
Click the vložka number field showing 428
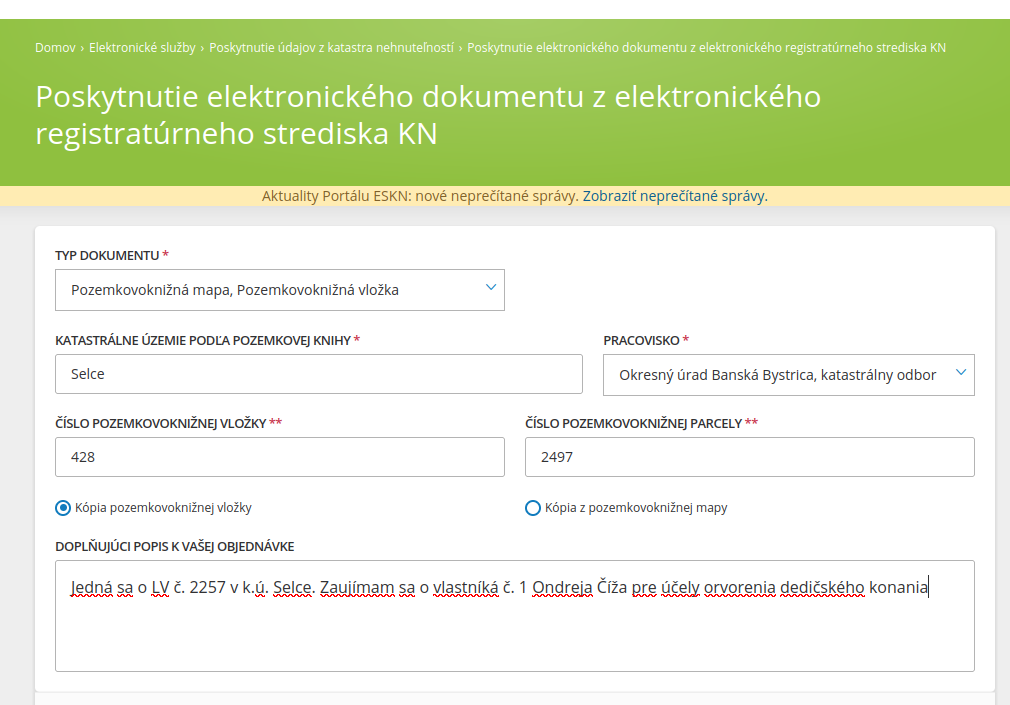coord(280,457)
